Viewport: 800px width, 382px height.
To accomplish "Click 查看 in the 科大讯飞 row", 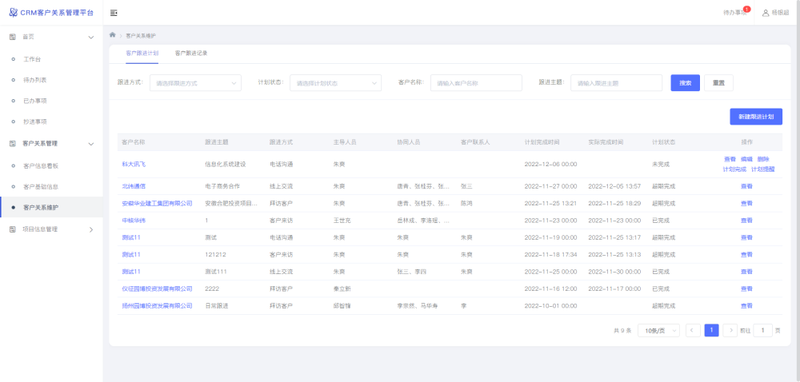I will (x=730, y=159).
